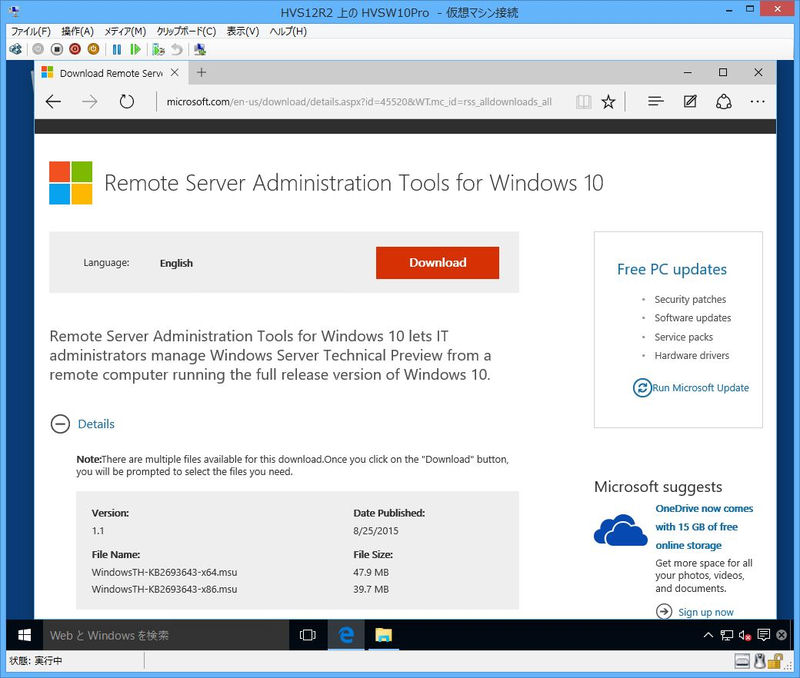Open Edge More actions menu
This screenshot has height=678, width=800.
click(x=758, y=102)
